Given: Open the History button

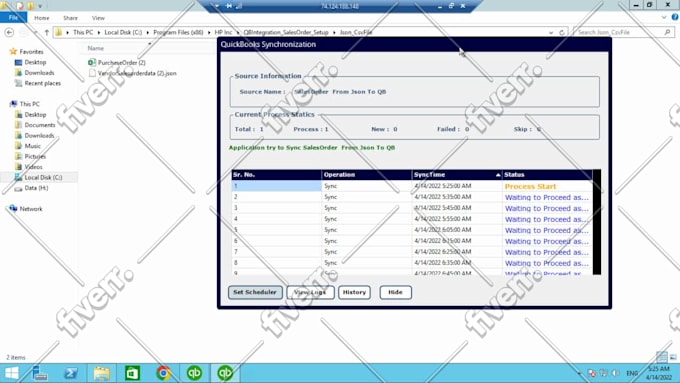Looking at the screenshot, I should point(354,292).
